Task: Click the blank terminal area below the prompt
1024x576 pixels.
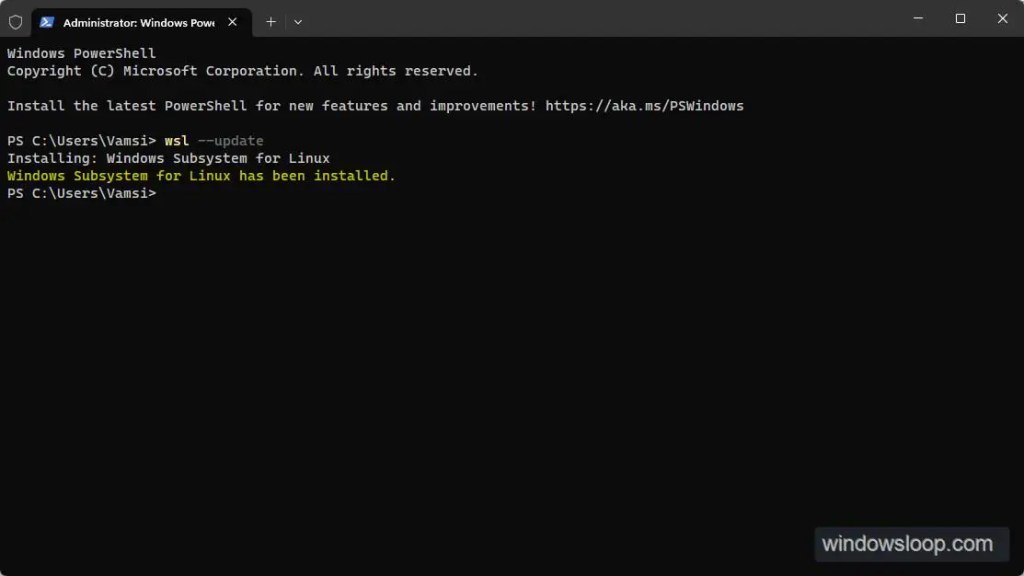Action: coord(500,380)
